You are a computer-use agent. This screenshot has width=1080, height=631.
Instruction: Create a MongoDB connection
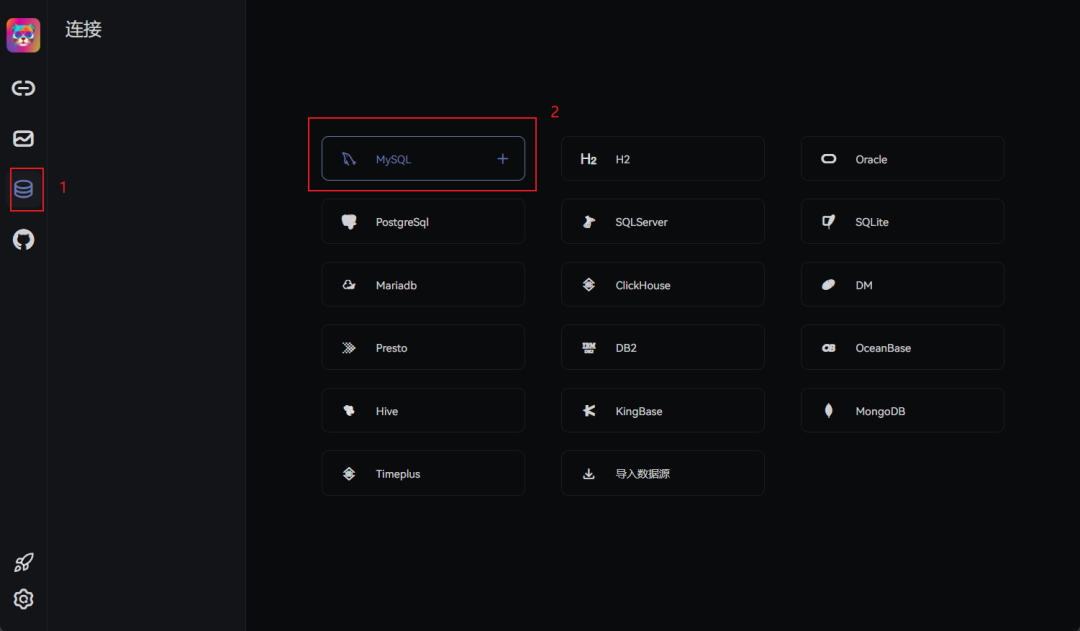pos(902,411)
